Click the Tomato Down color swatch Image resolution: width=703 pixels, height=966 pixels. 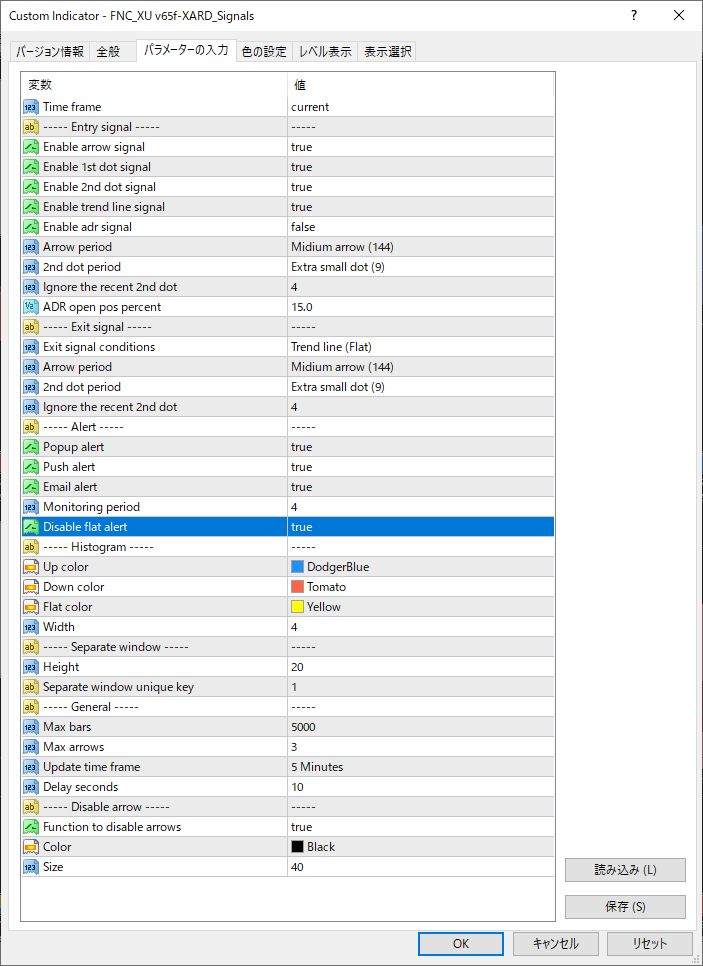[298, 587]
